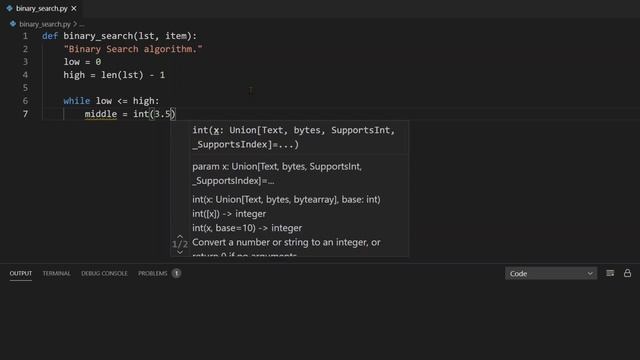Screen dimensions: 640x360
Task: Click the breadcrumb Python file icon
Action: [x=13, y=24]
